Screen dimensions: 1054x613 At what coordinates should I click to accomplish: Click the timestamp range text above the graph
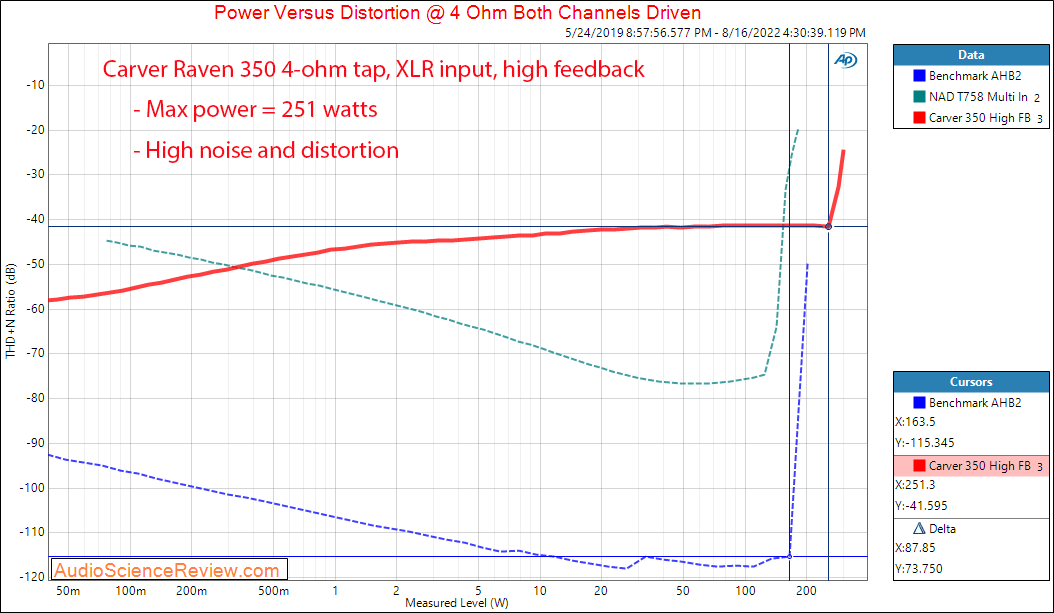(x=715, y=32)
